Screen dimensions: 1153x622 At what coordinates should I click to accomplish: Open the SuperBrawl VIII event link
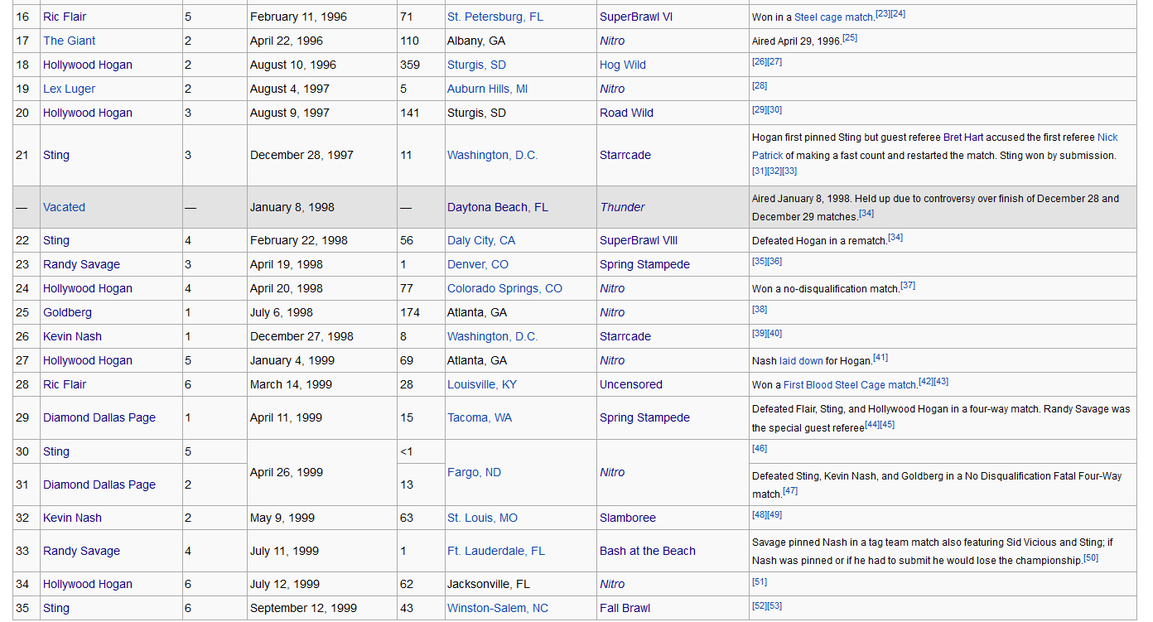click(638, 240)
